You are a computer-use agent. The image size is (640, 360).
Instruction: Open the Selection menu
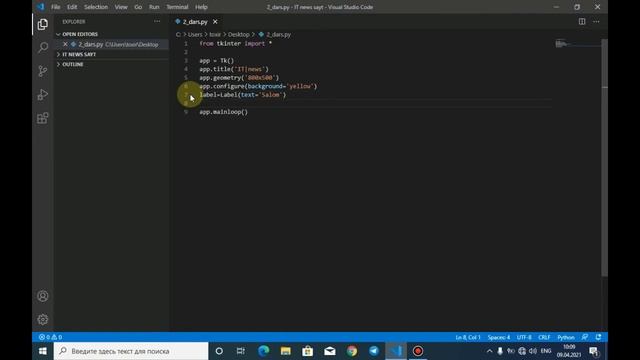click(x=96, y=7)
